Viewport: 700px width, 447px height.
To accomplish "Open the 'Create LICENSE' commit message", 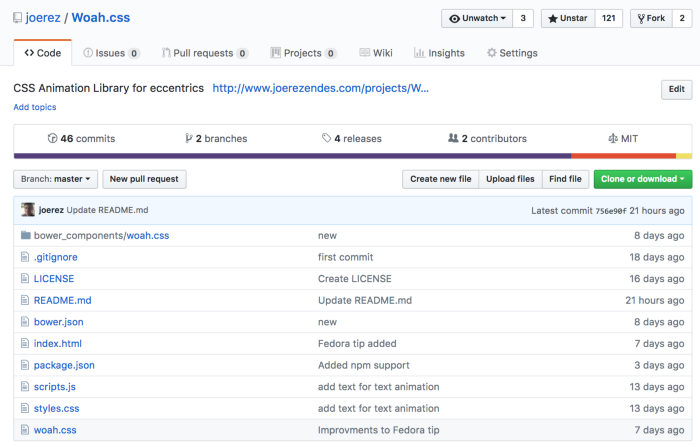I will [x=354, y=279].
